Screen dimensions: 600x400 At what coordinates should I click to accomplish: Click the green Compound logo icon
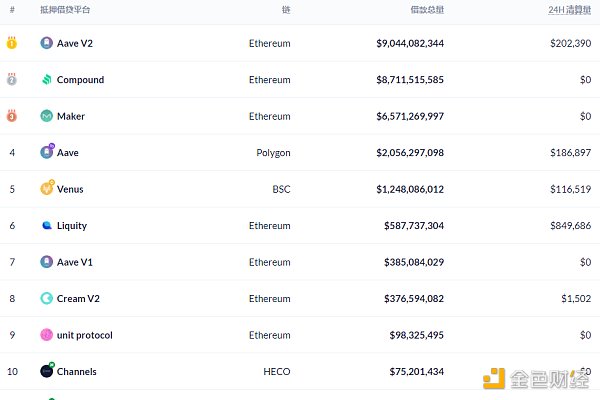(x=46, y=80)
